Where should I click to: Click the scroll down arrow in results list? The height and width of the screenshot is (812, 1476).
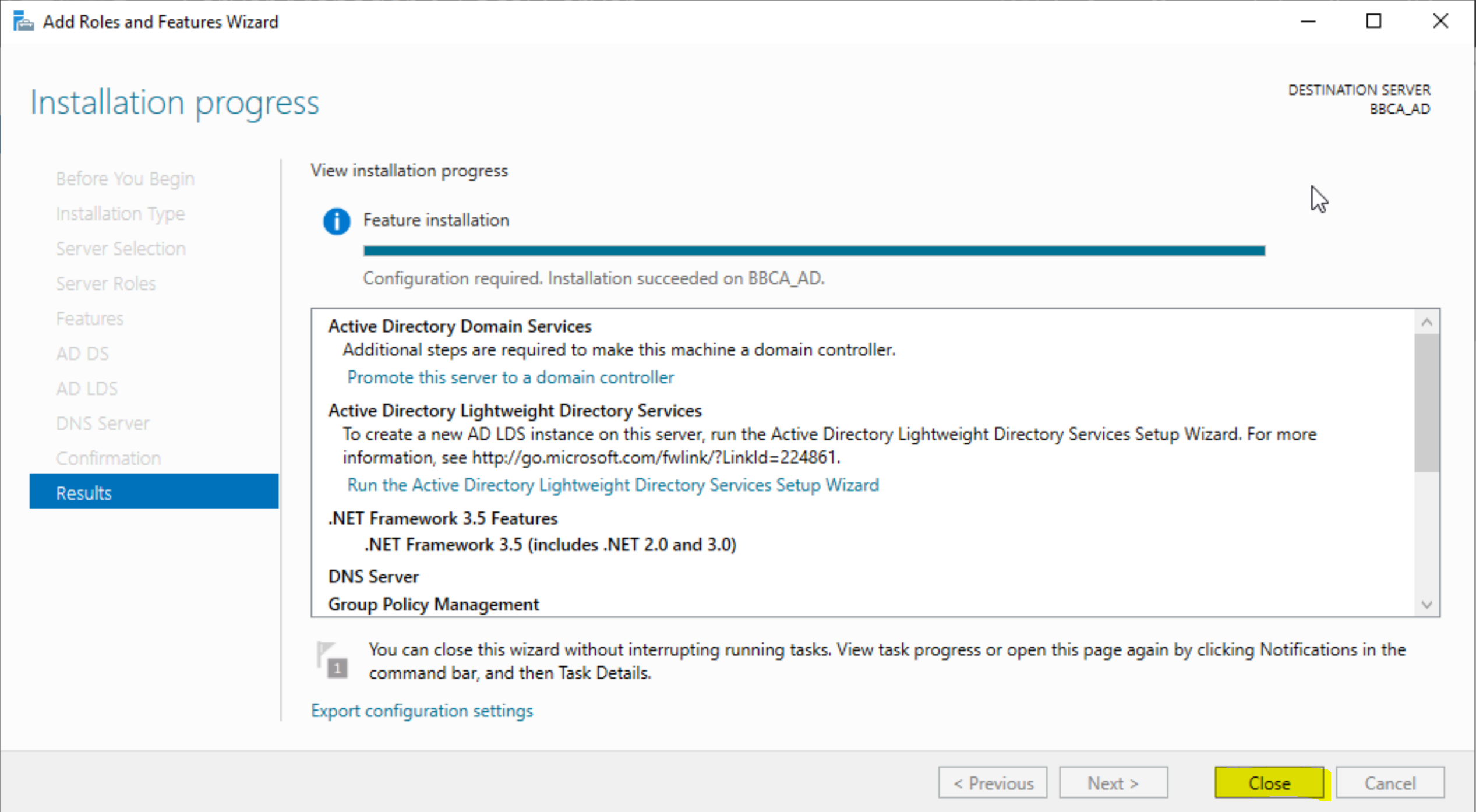[x=1426, y=604]
